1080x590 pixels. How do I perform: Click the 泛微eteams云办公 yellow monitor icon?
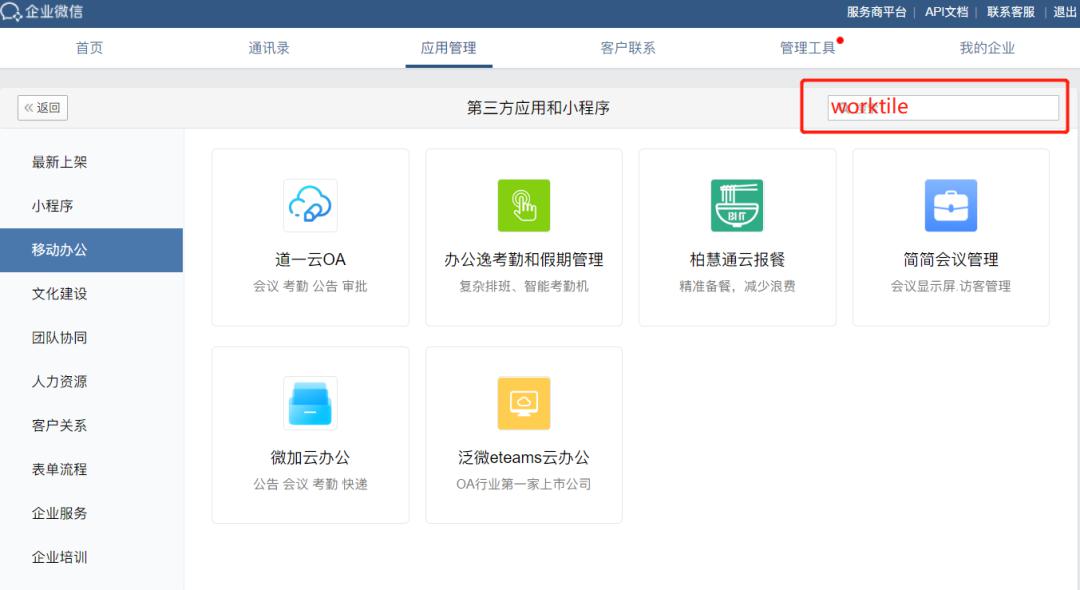523,403
